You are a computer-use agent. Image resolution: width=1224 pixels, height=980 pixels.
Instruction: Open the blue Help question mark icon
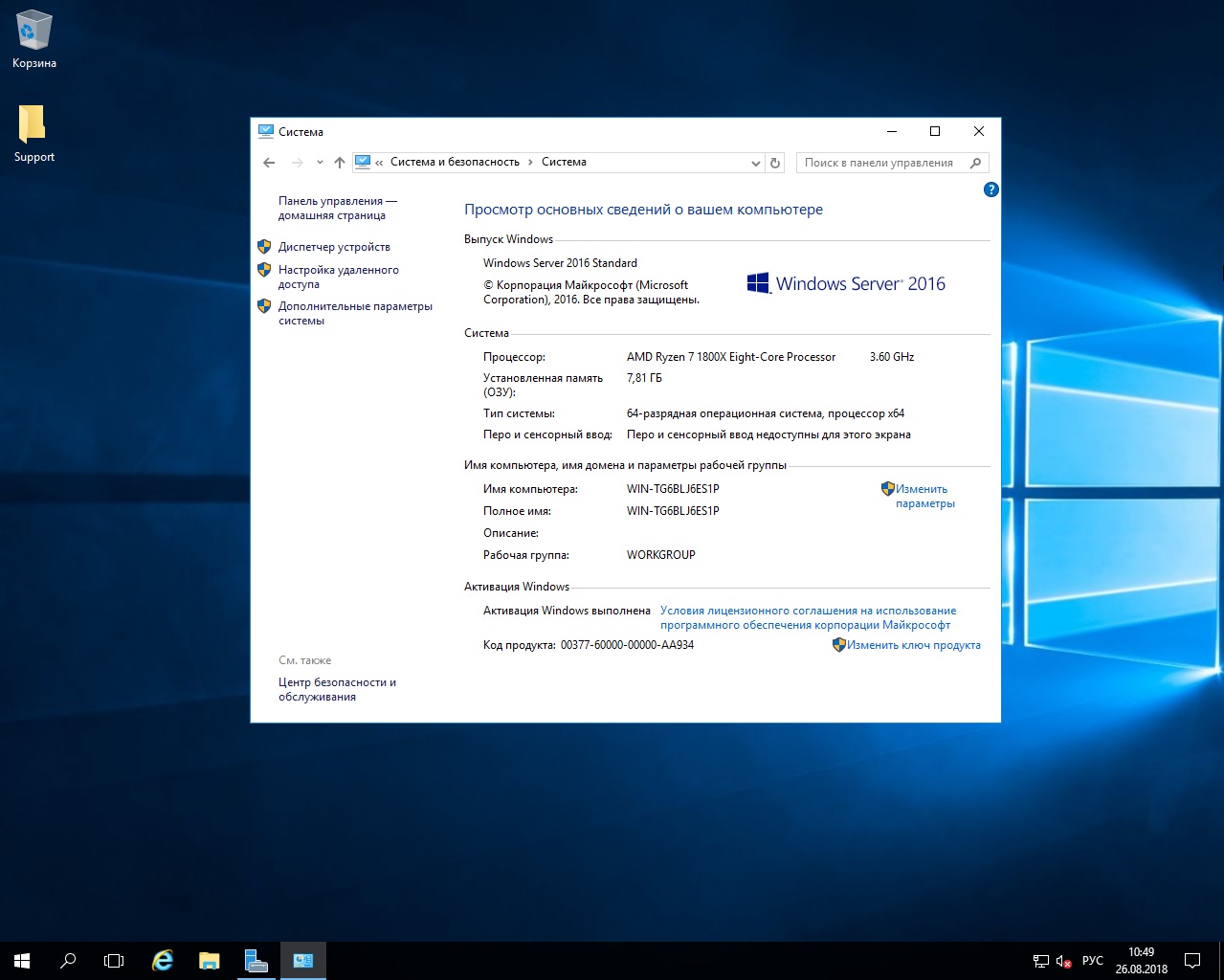tap(991, 189)
